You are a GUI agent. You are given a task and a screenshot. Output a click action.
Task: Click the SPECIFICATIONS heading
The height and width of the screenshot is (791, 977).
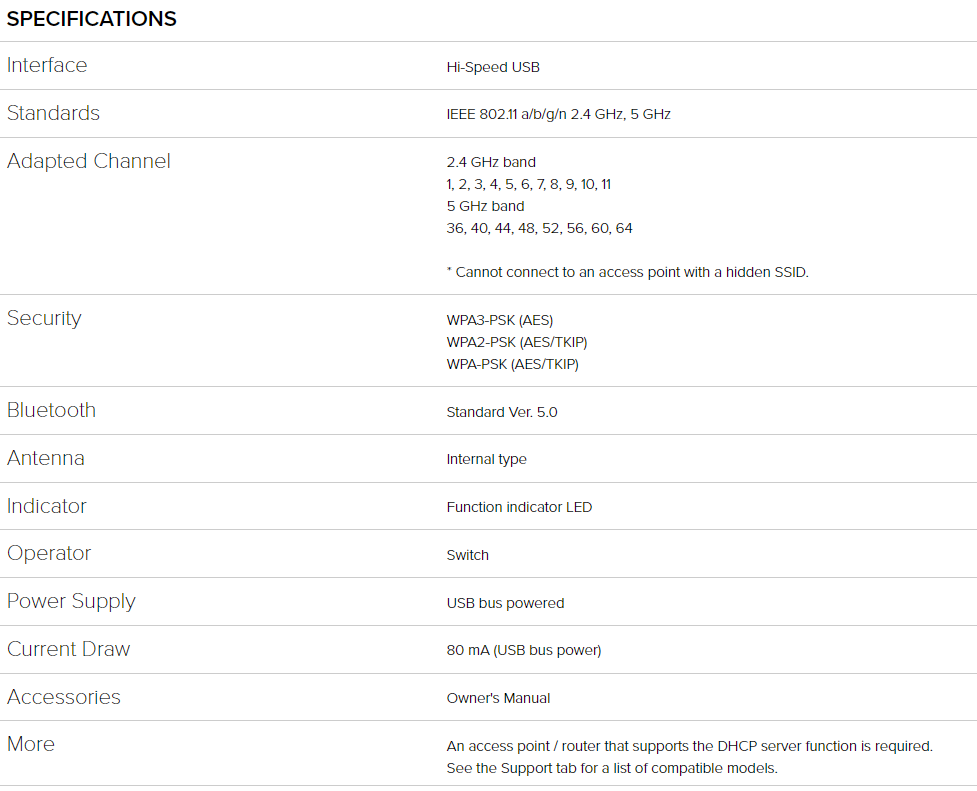pos(92,19)
